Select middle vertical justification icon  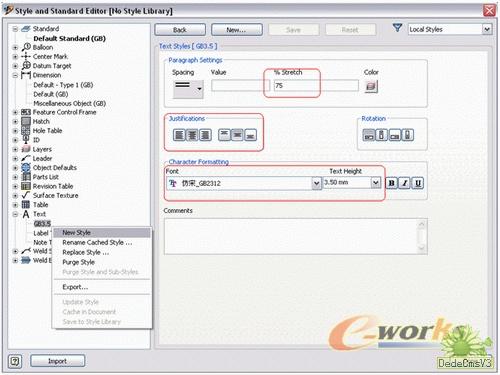click(x=237, y=135)
